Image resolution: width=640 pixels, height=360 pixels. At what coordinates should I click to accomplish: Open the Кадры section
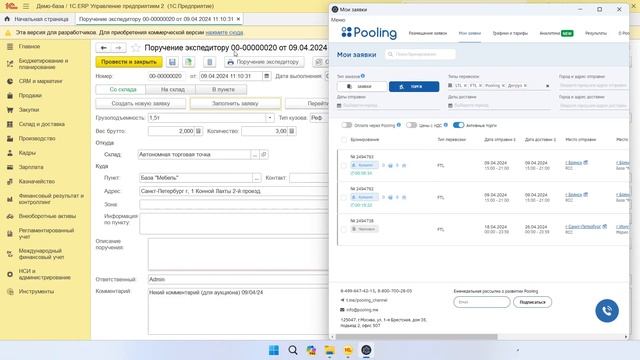click(x=27, y=153)
